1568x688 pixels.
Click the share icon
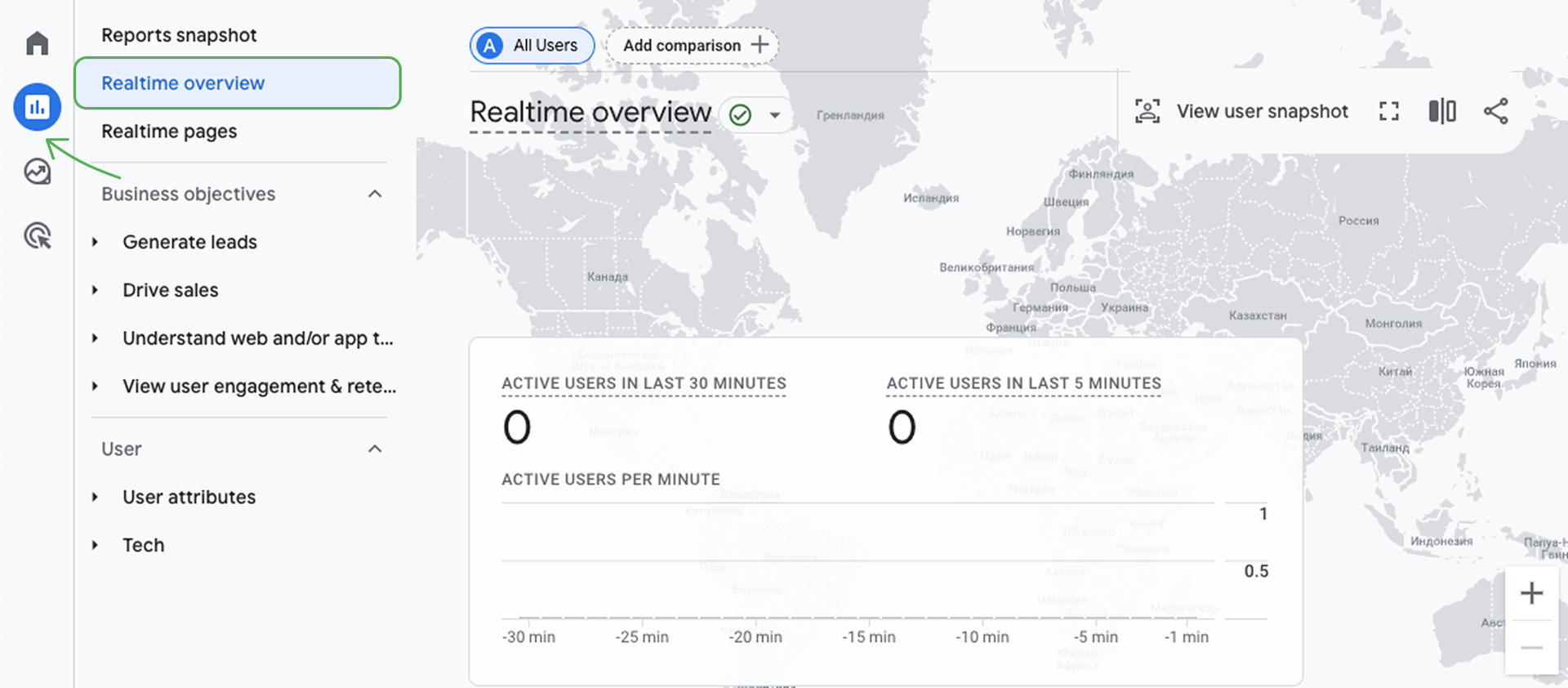[x=1495, y=111]
